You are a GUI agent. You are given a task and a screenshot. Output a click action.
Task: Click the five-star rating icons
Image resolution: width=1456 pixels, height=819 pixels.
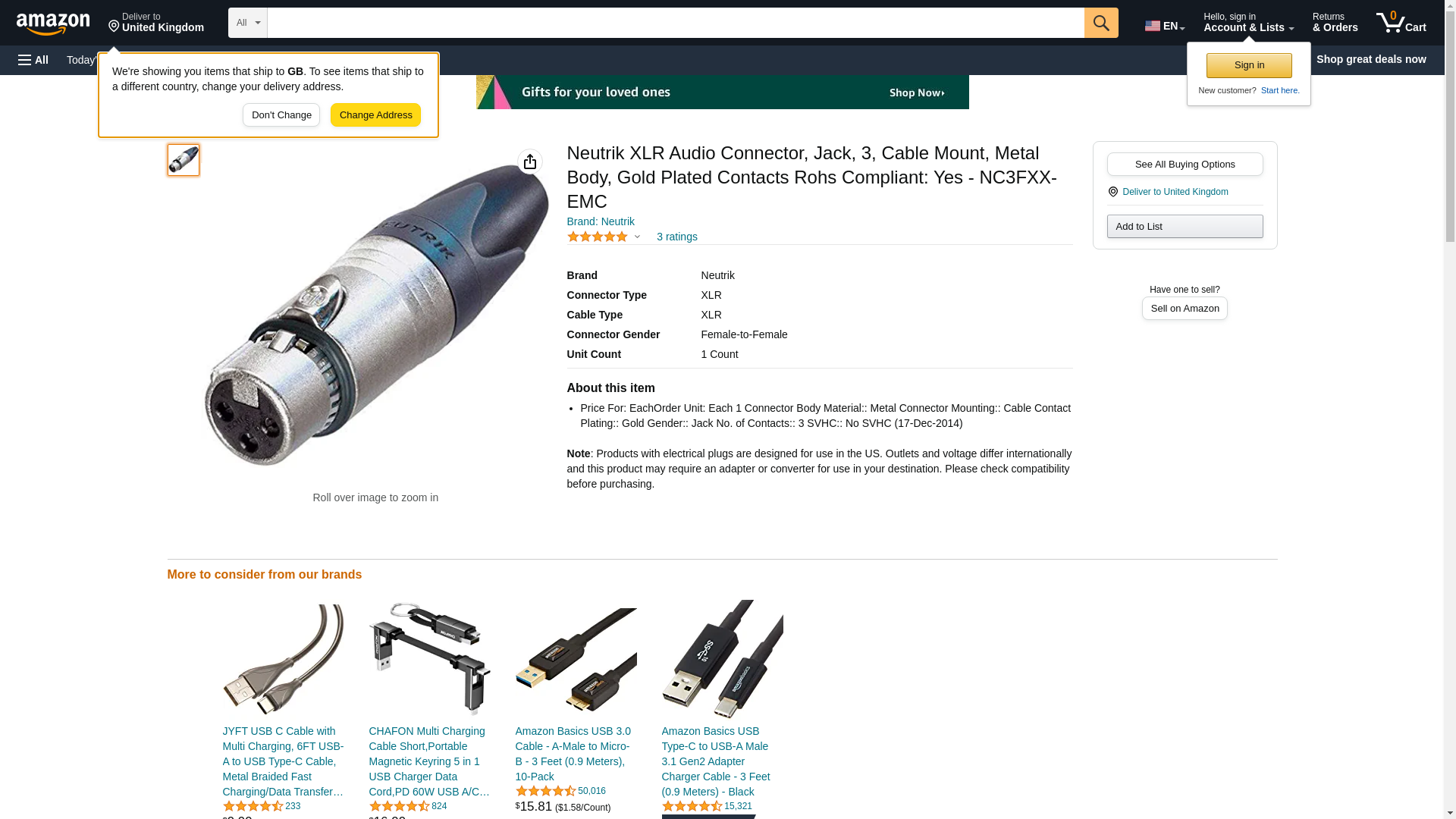point(598,237)
